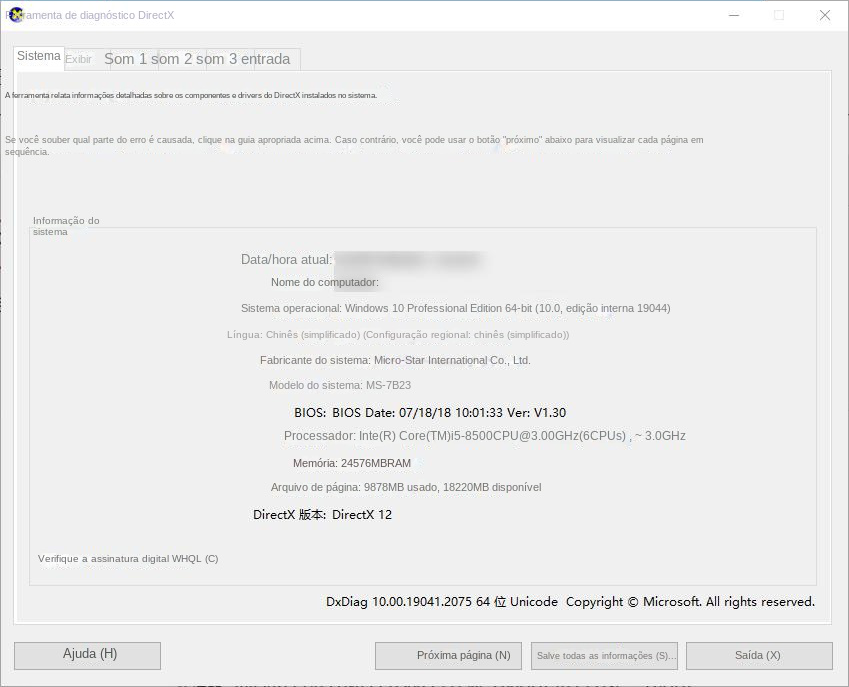This screenshot has width=849, height=687.
Task: Toggle Verifique a assinatura digital WHQL (C)
Action: [128, 559]
